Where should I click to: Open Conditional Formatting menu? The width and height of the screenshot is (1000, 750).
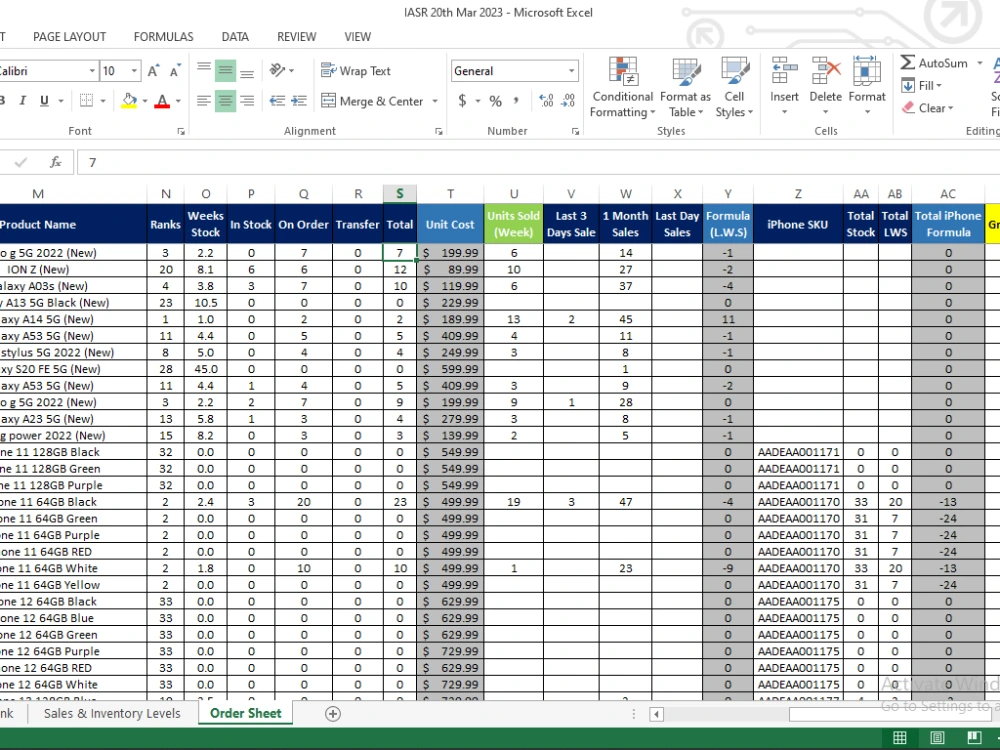pyautogui.click(x=622, y=87)
